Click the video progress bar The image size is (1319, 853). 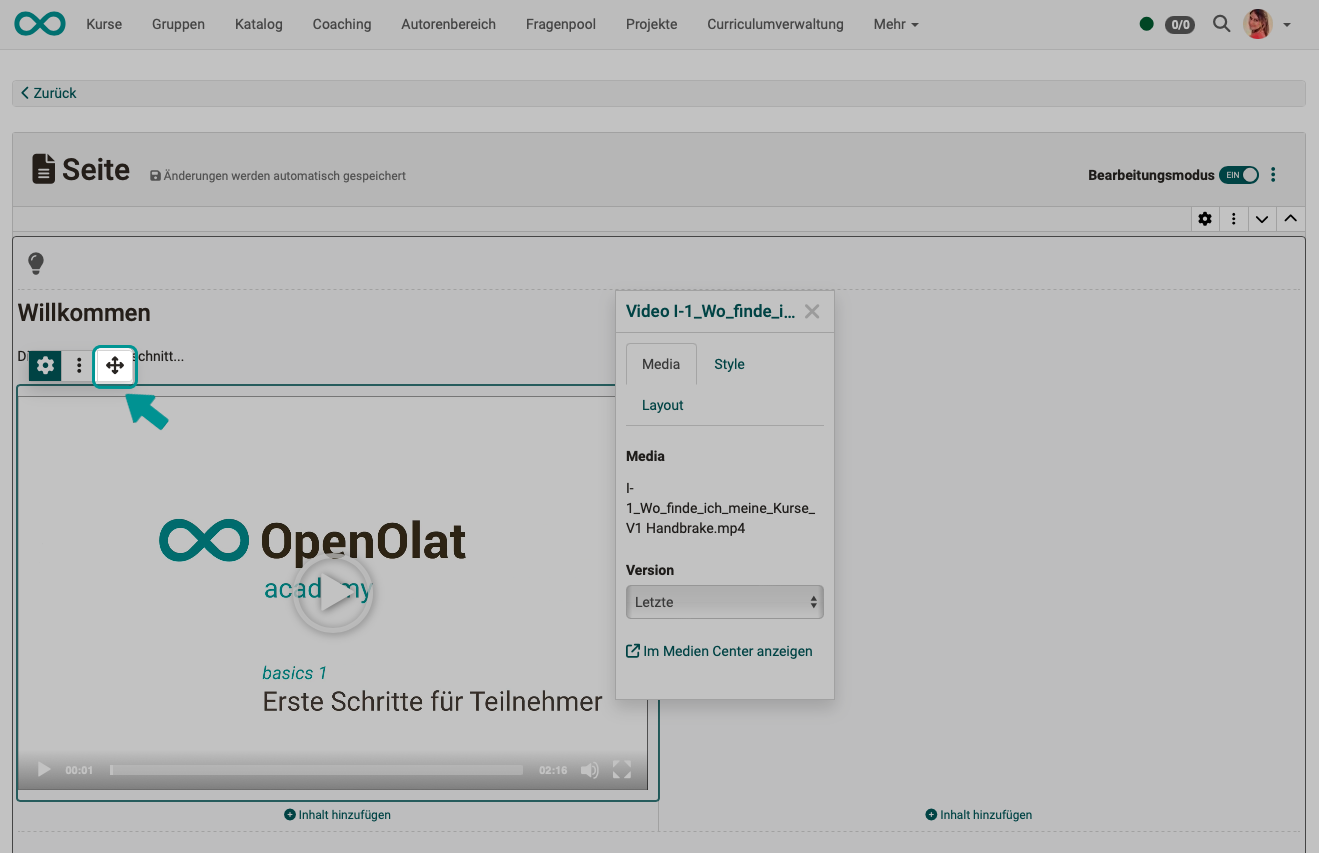click(x=316, y=770)
